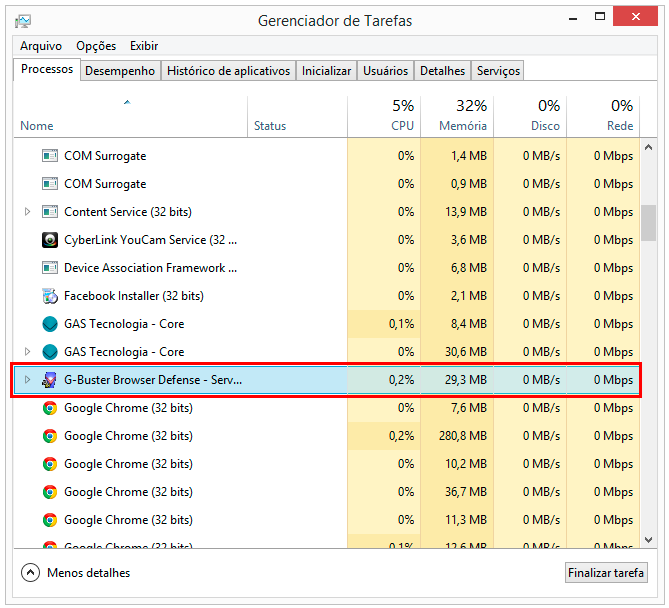Image resolution: width=669 pixels, height=608 pixels.
Task: Switch to the Serviços tab
Action: tap(498, 71)
